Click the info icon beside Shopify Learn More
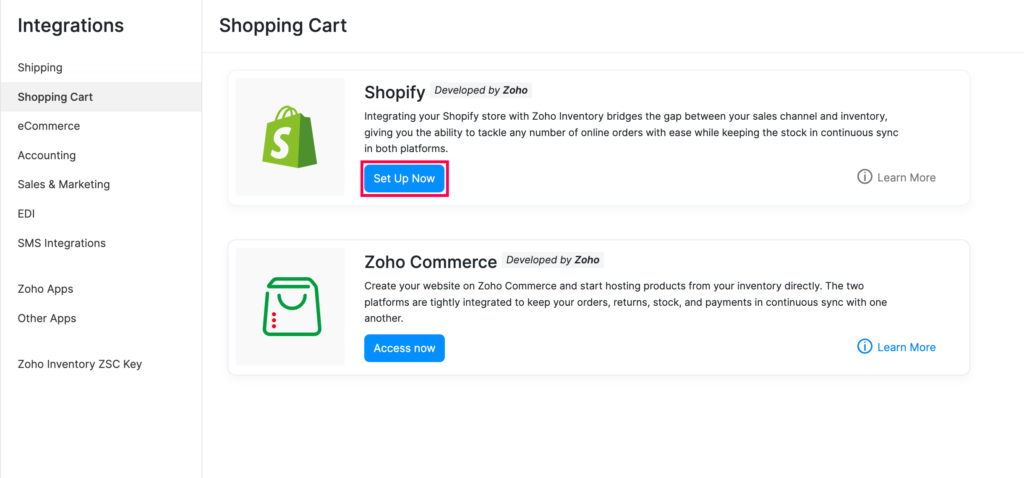The height and width of the screenshot is (478, 1024). 865,177
